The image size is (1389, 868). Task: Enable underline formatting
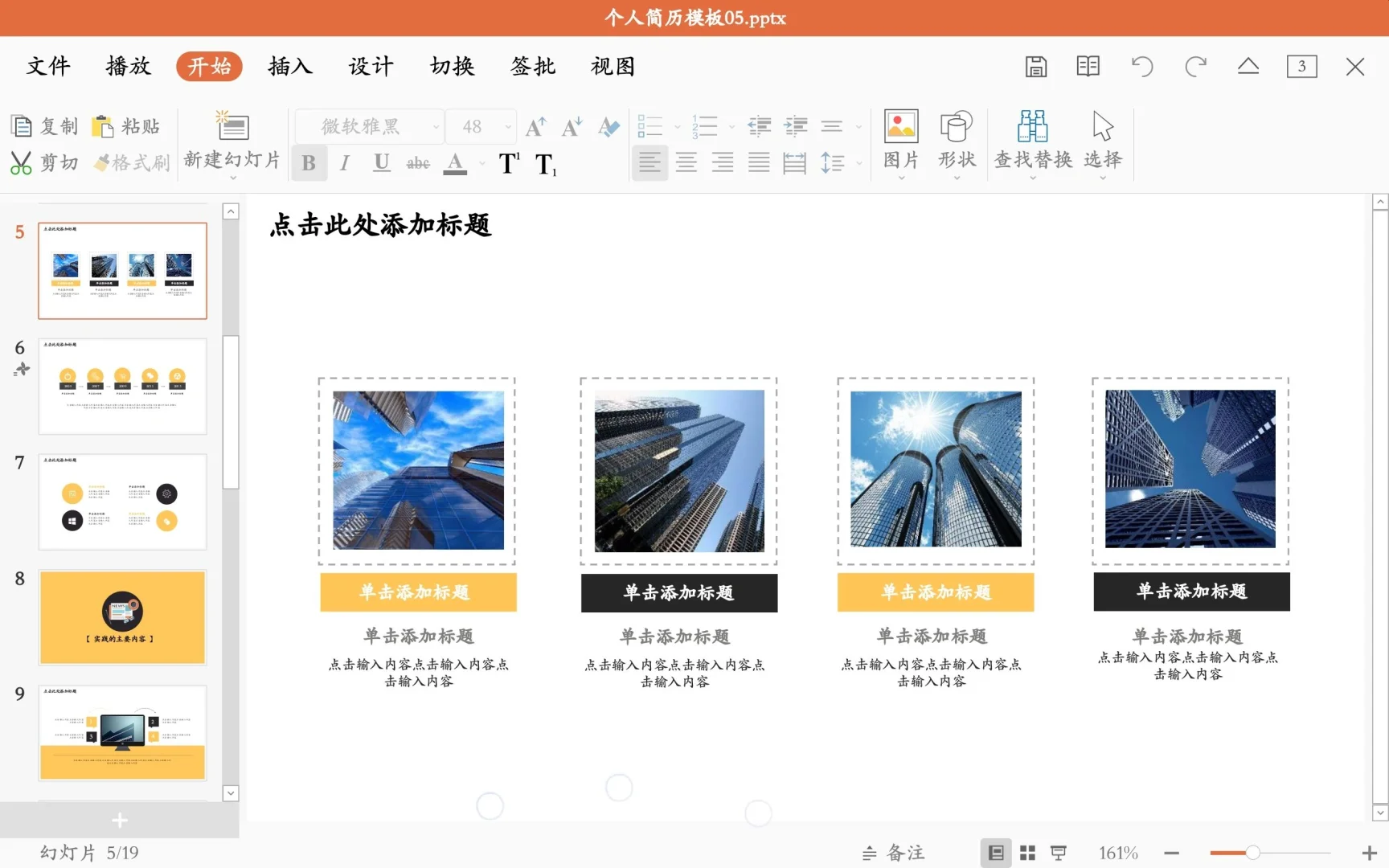coord(380,162)
